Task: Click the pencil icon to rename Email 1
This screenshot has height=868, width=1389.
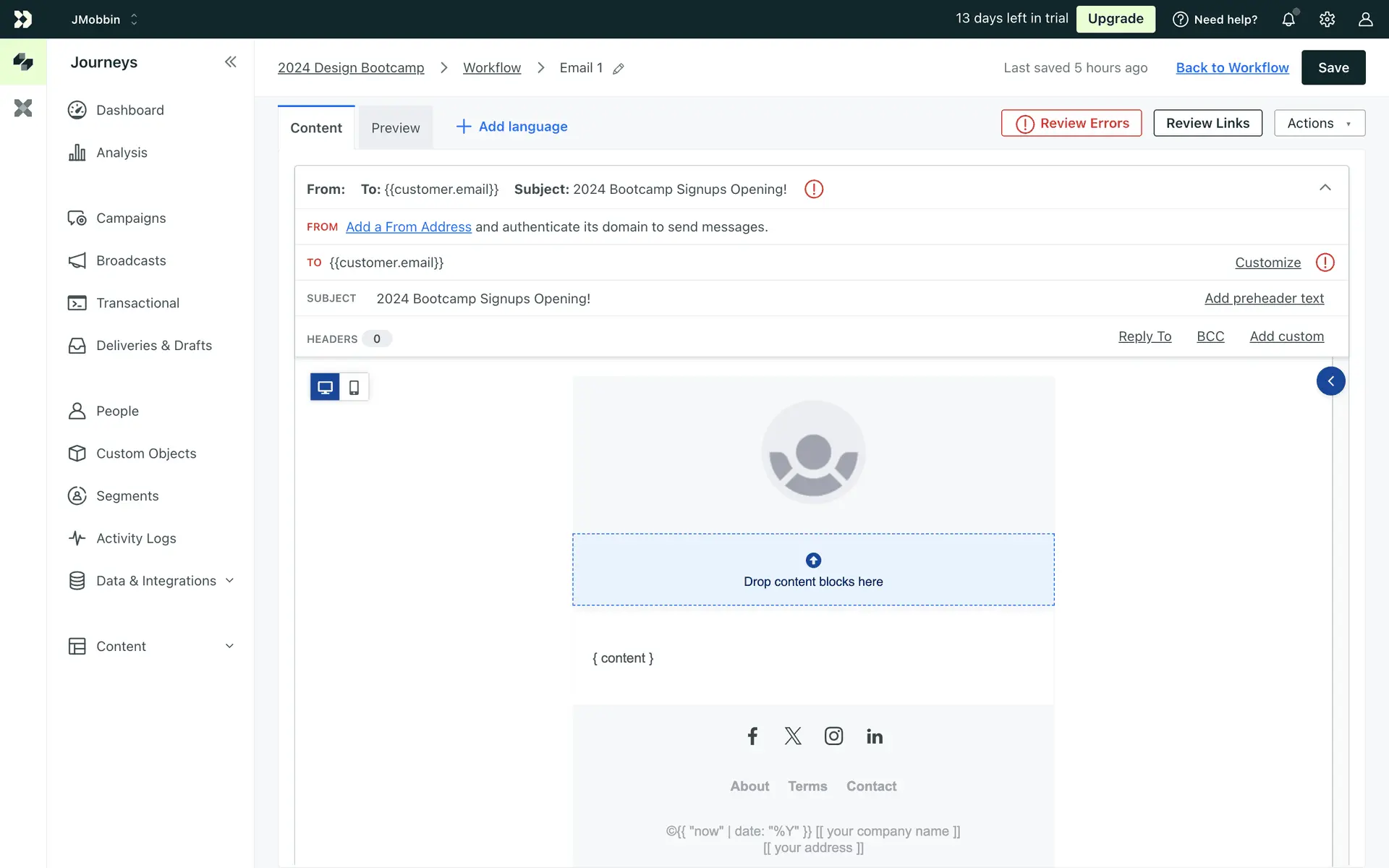Action: [619, 69]
